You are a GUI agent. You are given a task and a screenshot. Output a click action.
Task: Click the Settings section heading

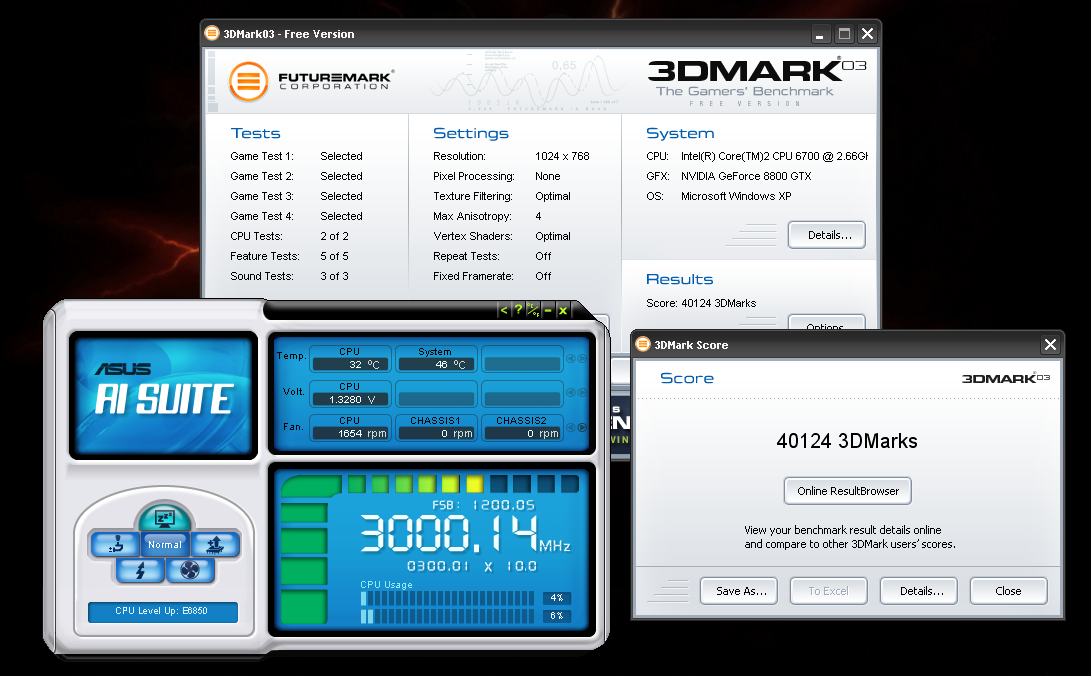coord(470,134)
